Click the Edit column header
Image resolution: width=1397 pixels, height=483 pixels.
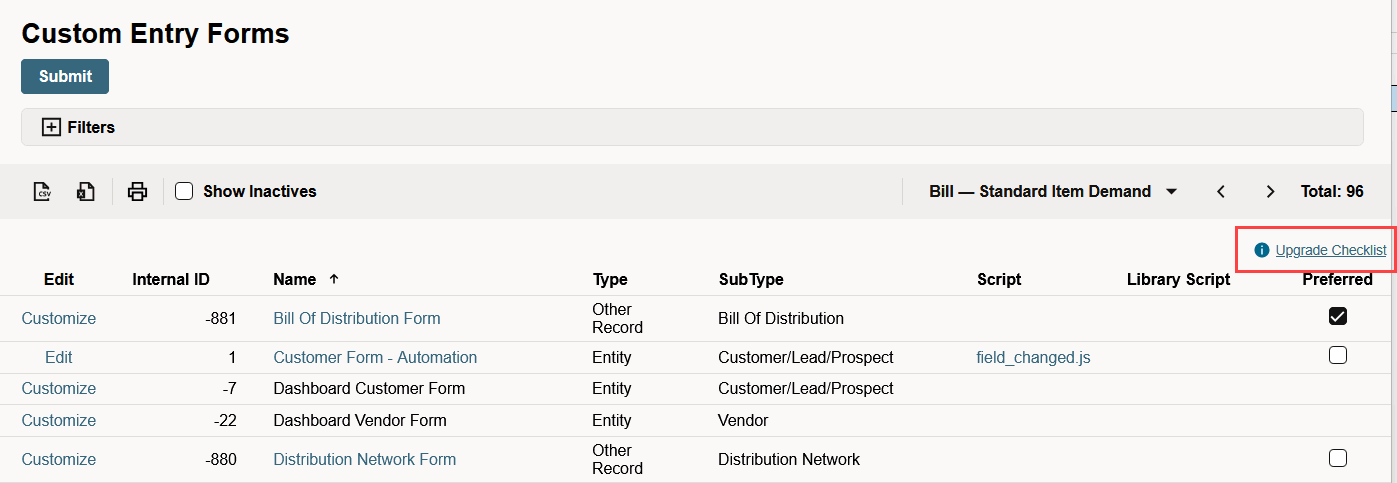click(x=59, y=279)
